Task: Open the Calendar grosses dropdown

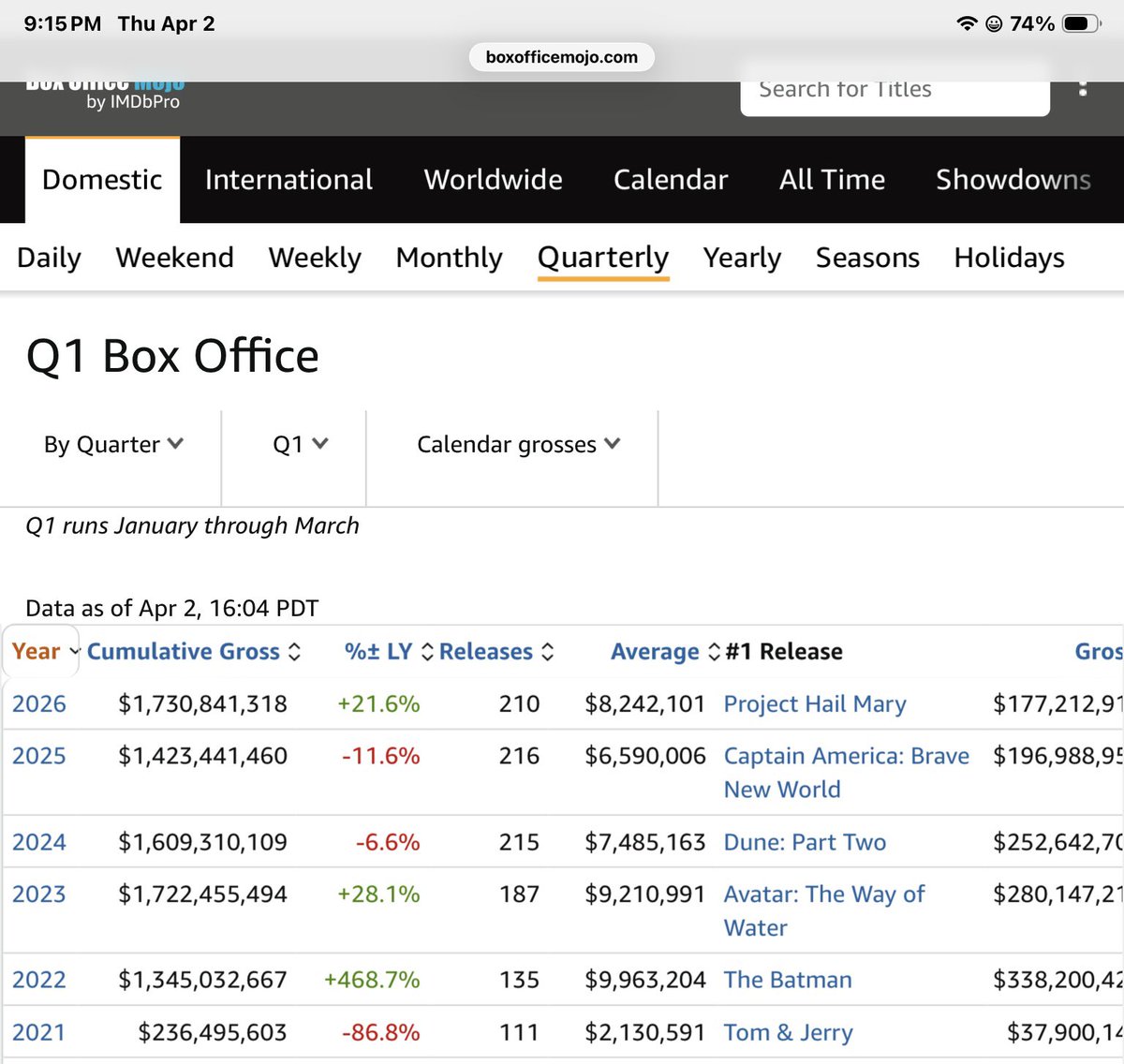Action: coord(518,444)
